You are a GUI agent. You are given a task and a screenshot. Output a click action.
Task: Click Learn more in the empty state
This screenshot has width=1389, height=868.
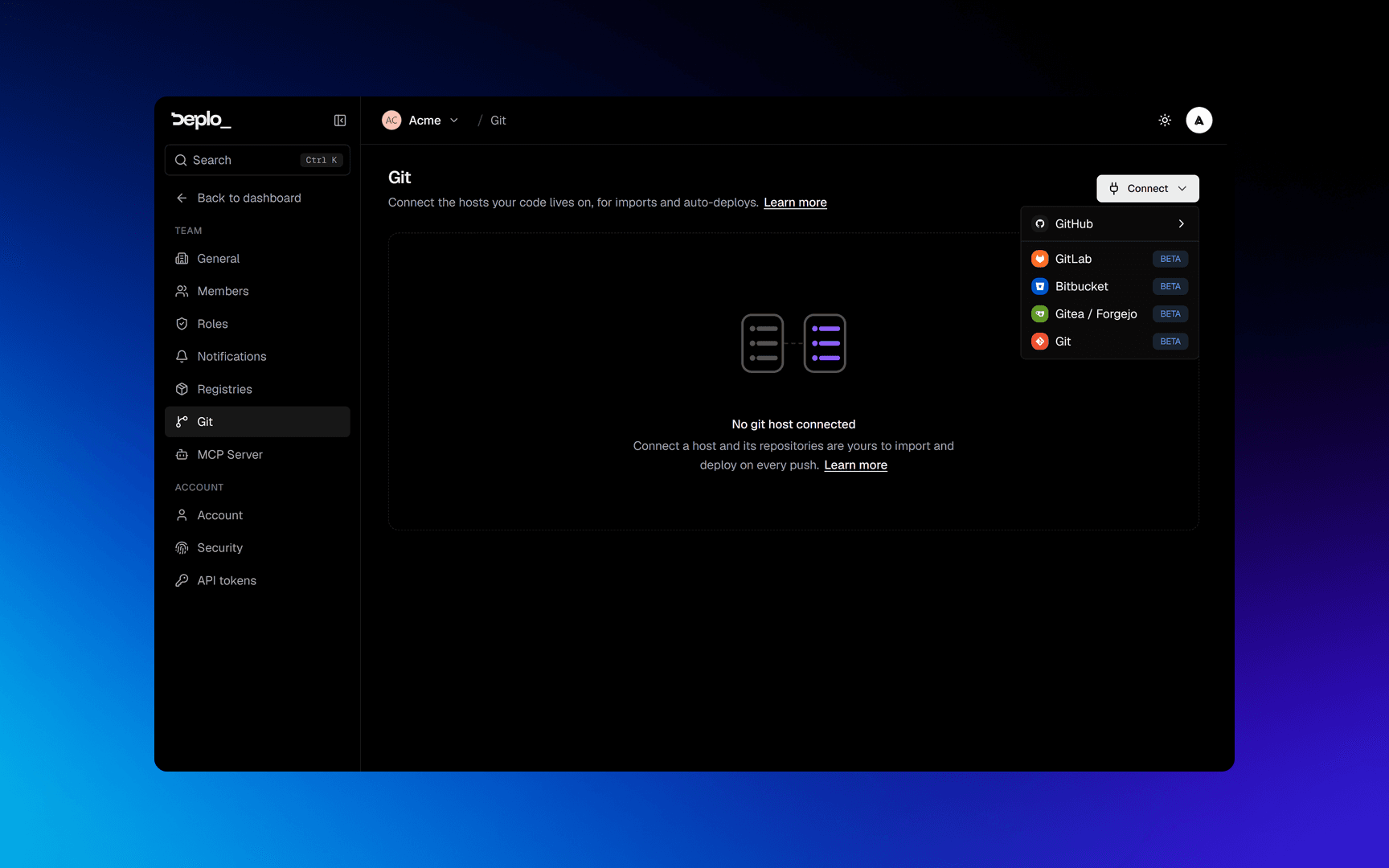coord(855,465)
